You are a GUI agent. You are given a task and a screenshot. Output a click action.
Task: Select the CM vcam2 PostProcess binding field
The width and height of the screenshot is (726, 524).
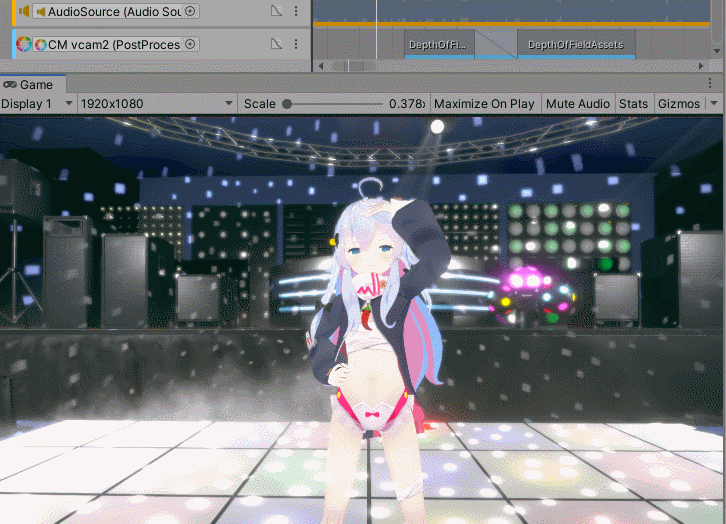[116, 44]
